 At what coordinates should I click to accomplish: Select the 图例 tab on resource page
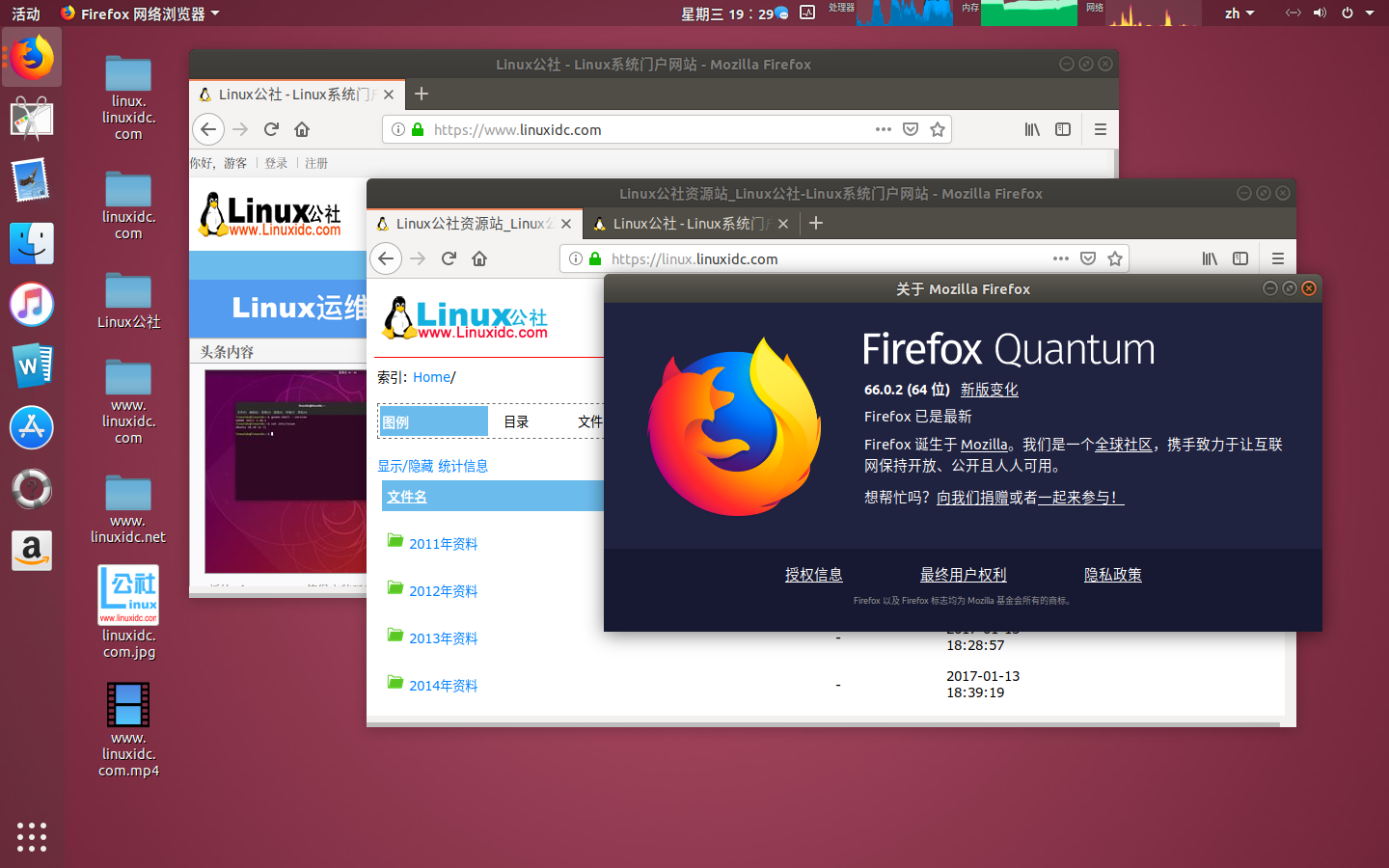tap(433, 421)
